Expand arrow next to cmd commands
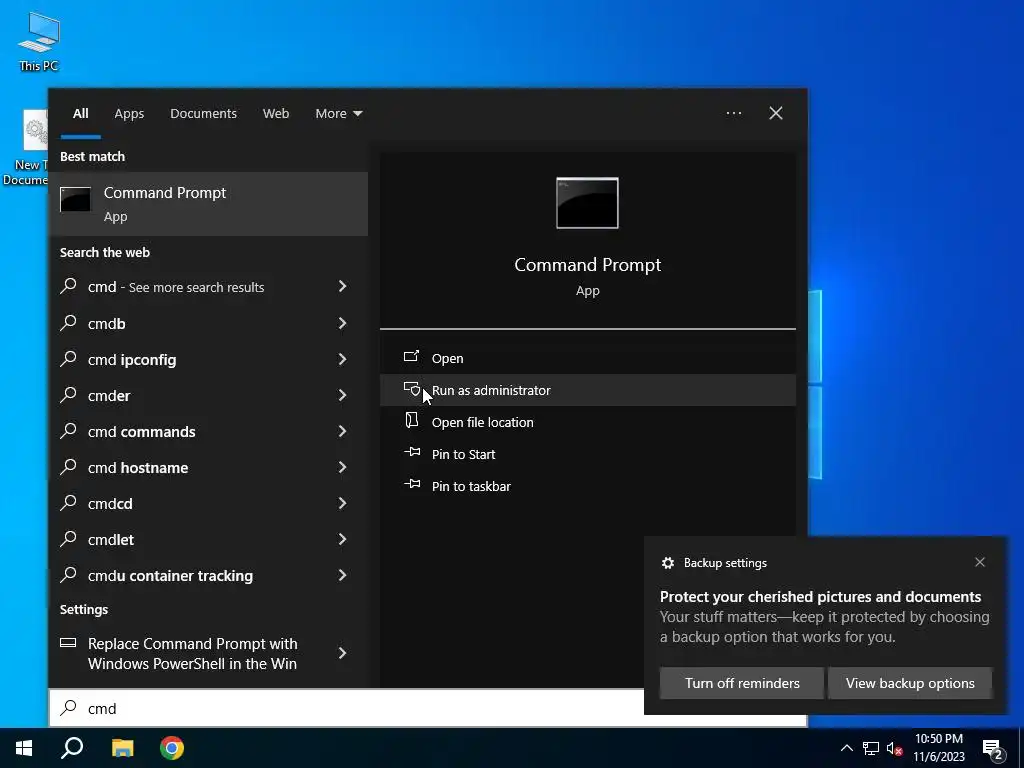1024x768 pixels. click(342, 430)
